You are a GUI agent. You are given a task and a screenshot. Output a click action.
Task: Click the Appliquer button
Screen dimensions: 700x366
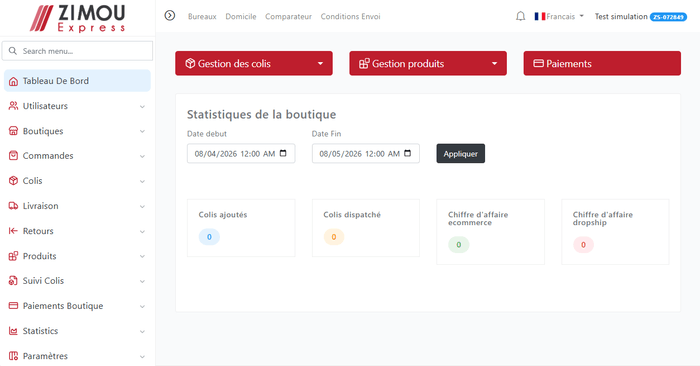(x=460, y=154)
